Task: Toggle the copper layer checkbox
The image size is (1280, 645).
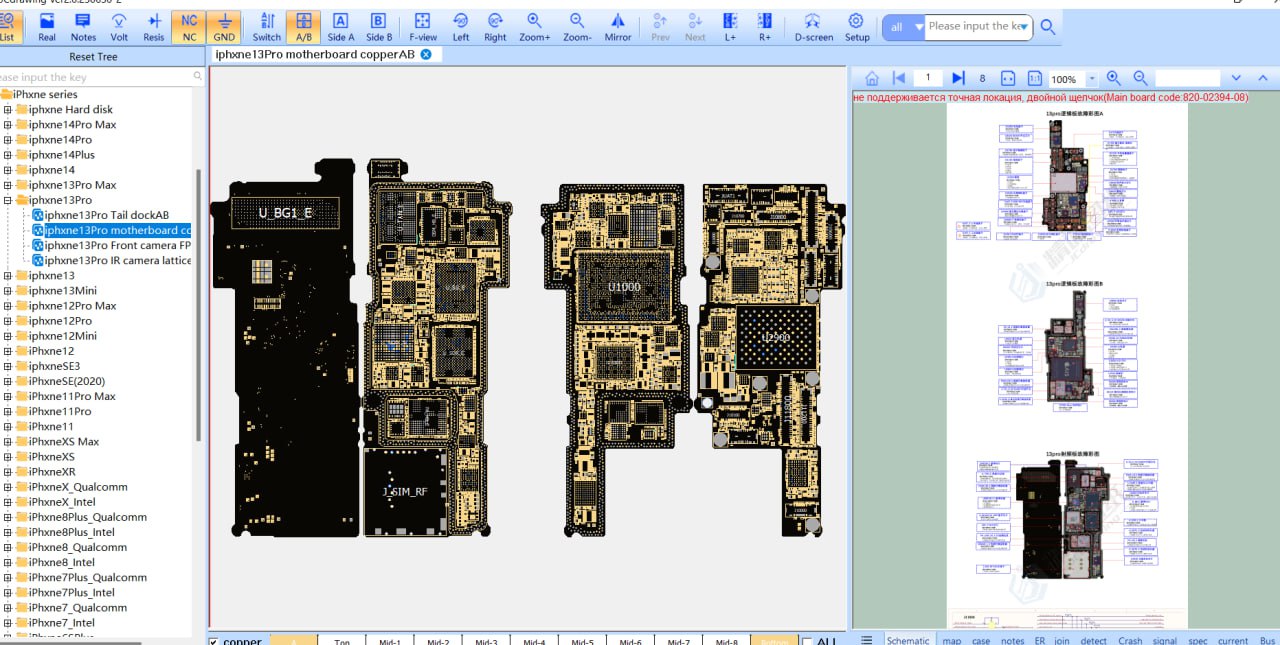Action: pos(214,641)
